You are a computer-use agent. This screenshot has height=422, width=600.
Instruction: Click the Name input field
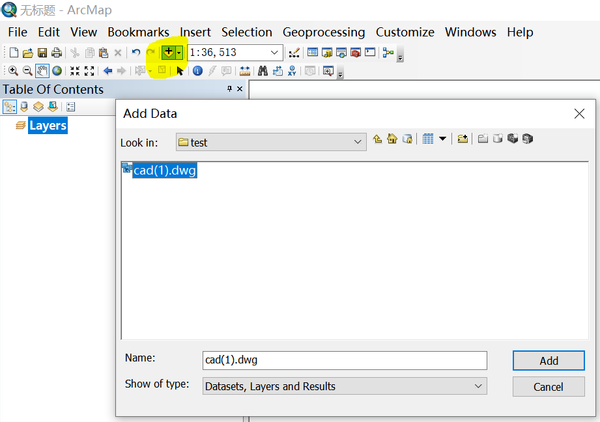pos(344,360)
